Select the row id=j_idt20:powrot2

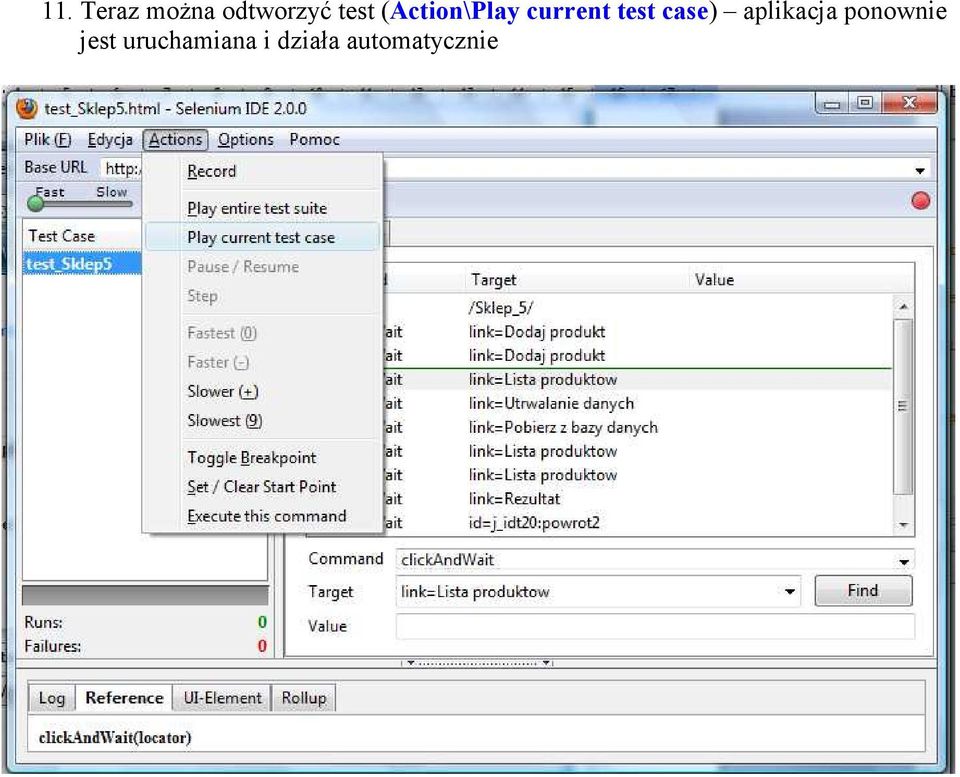click(x=637, y=523)
